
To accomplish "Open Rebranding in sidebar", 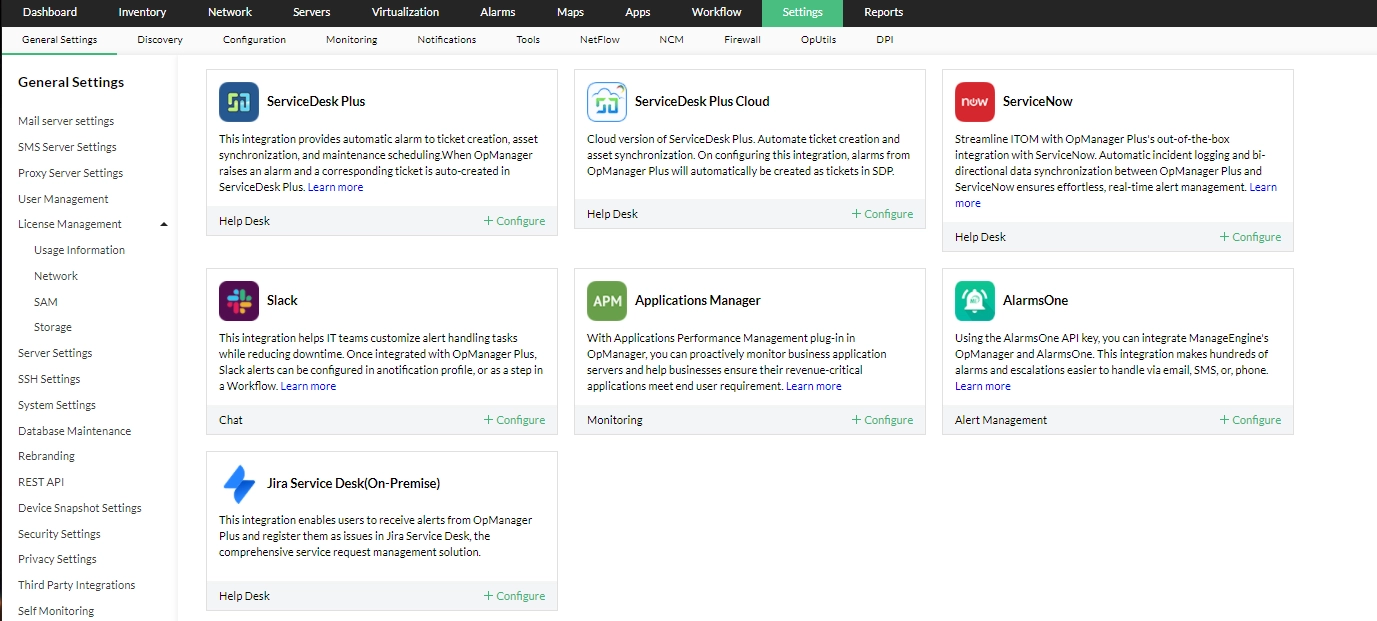I will pos(46,456).
